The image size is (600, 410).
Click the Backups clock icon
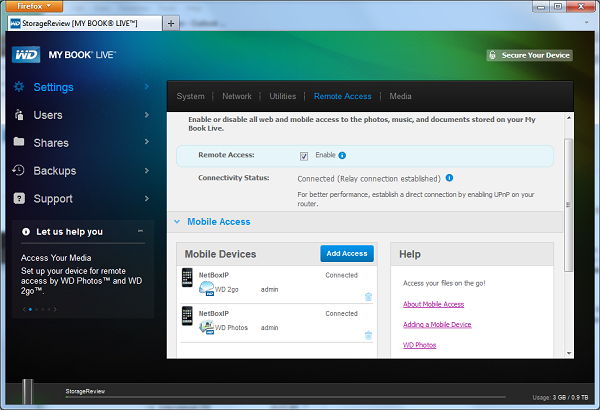coord(18,170)
